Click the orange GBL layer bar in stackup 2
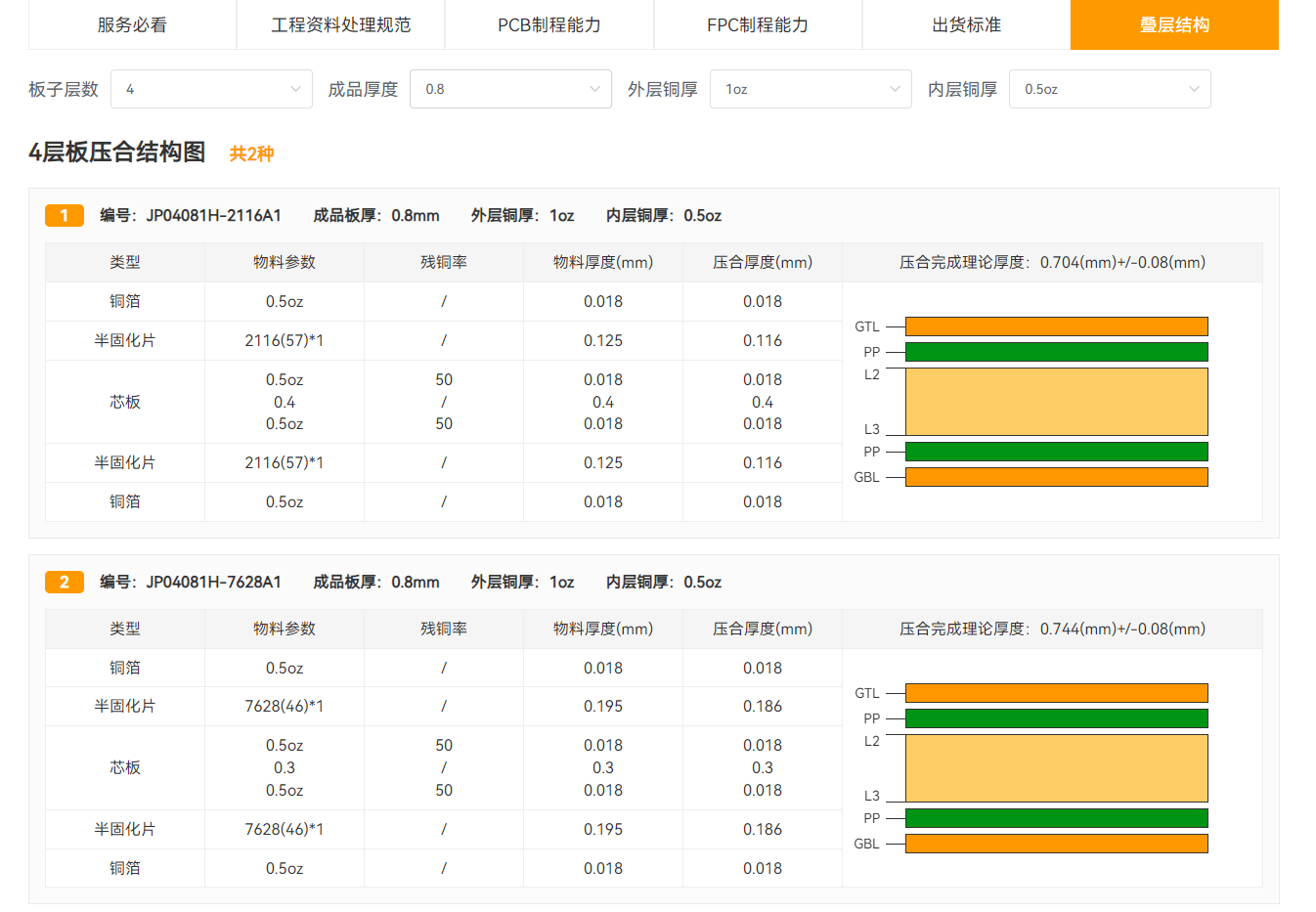The height and width of the screenshot is (912, 1316). click(x=1056, y=844)
